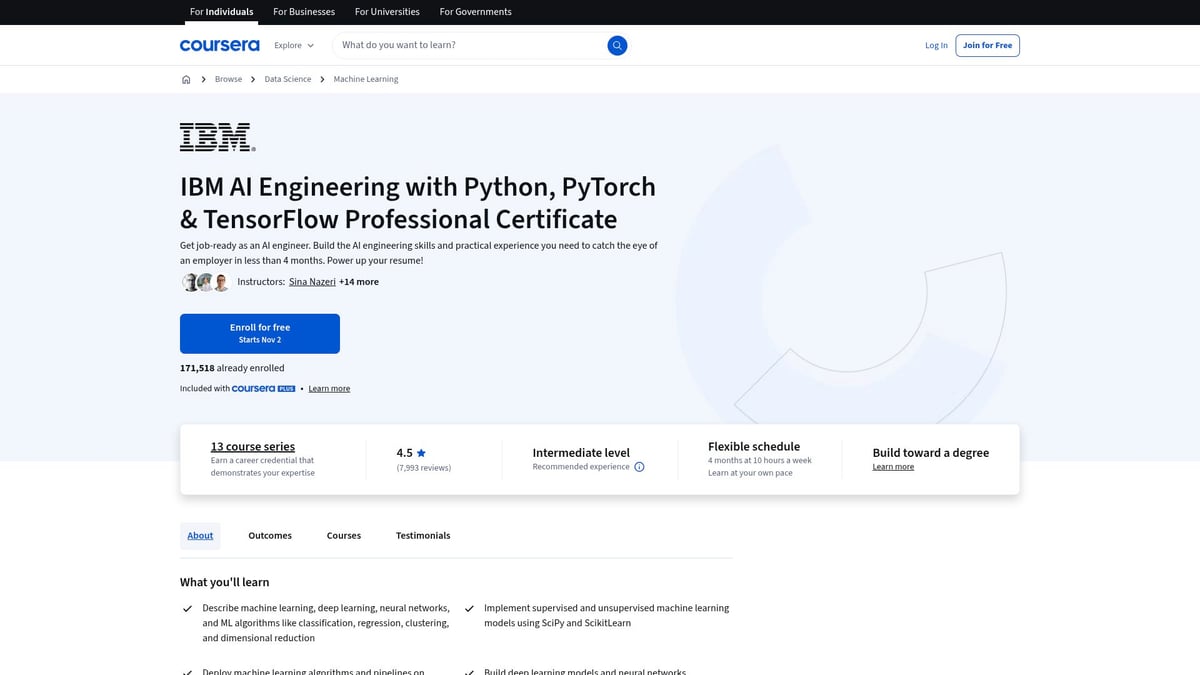Image resolution: width=1200 pixels, height=675 pixels.
Task: Click the Coursera logo
Action: click(x=219, y=45)
